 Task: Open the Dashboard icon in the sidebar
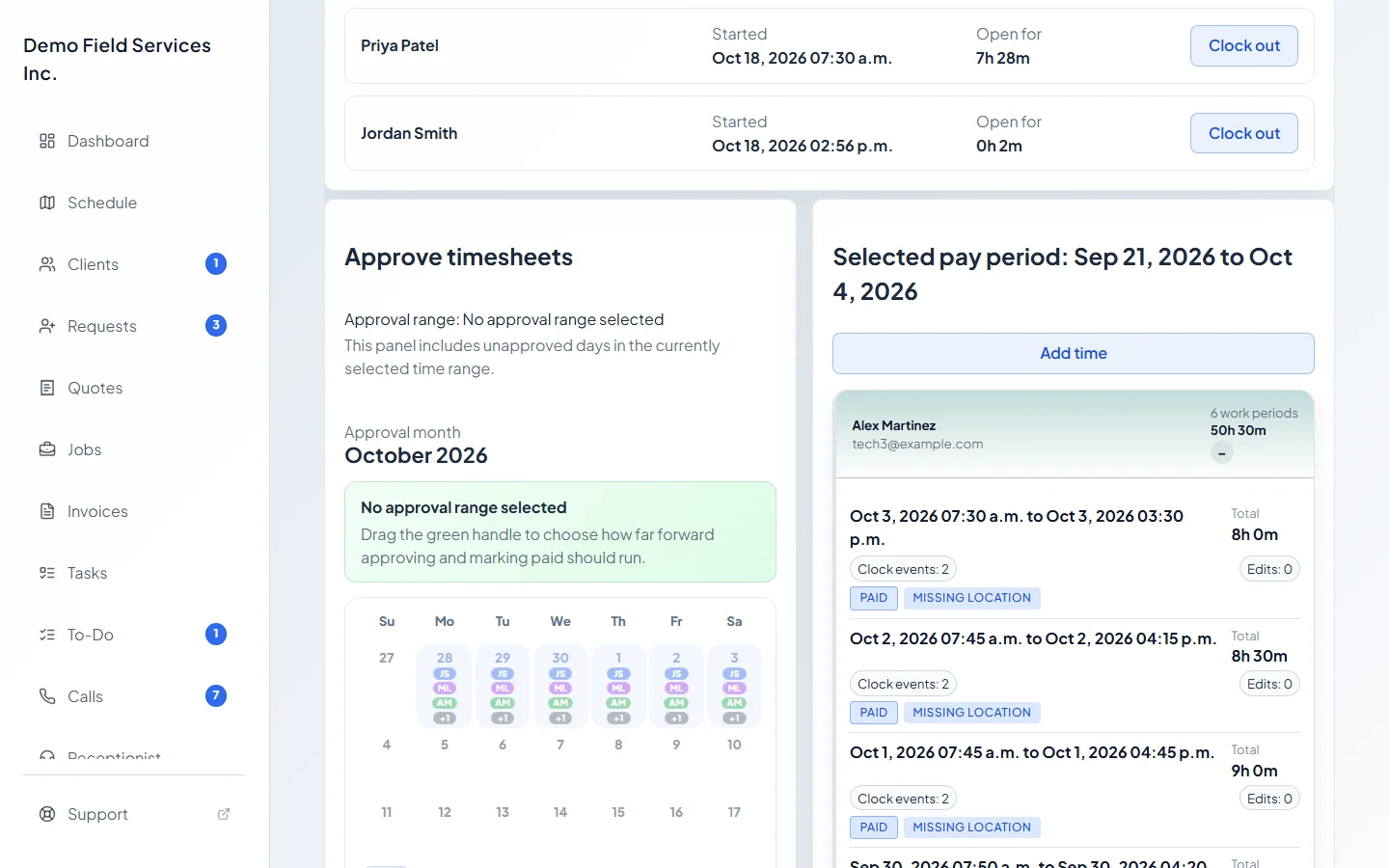[x=47, y=141]
